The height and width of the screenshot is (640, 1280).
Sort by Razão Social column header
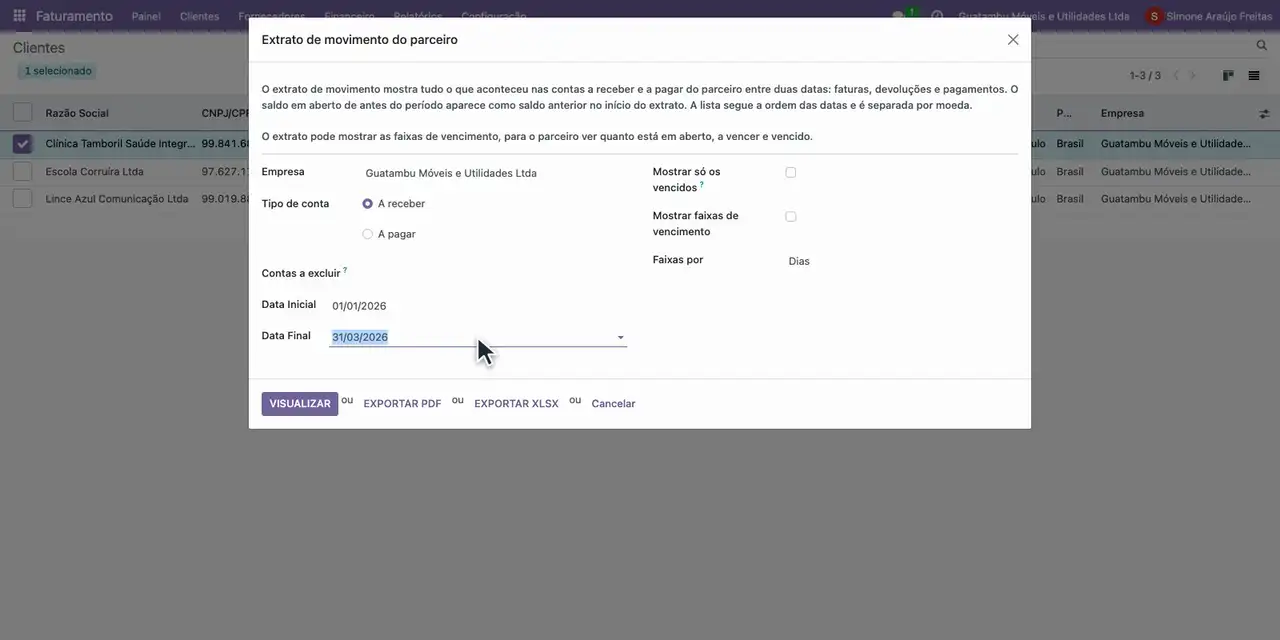(77, 113)
